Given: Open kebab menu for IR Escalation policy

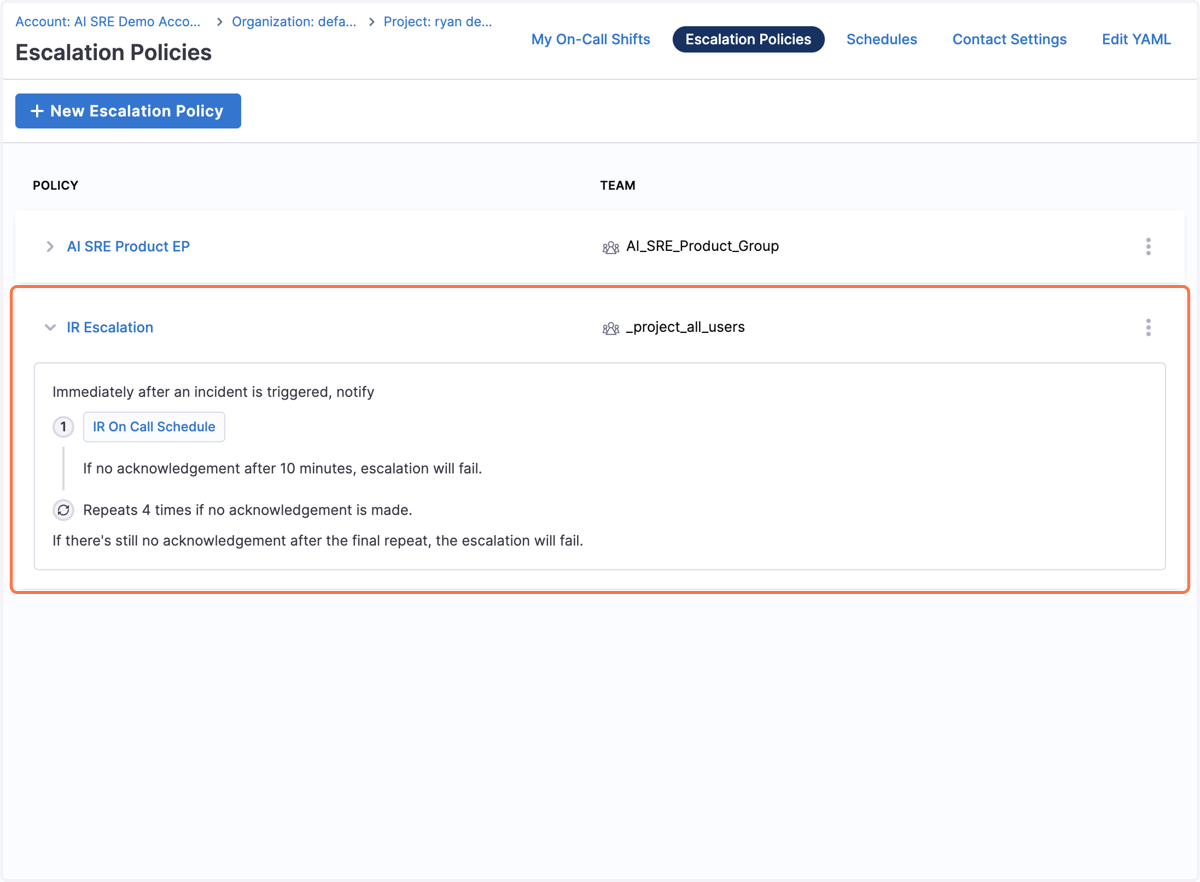Looking at the screenshot, I should [x=1148, y=327].
